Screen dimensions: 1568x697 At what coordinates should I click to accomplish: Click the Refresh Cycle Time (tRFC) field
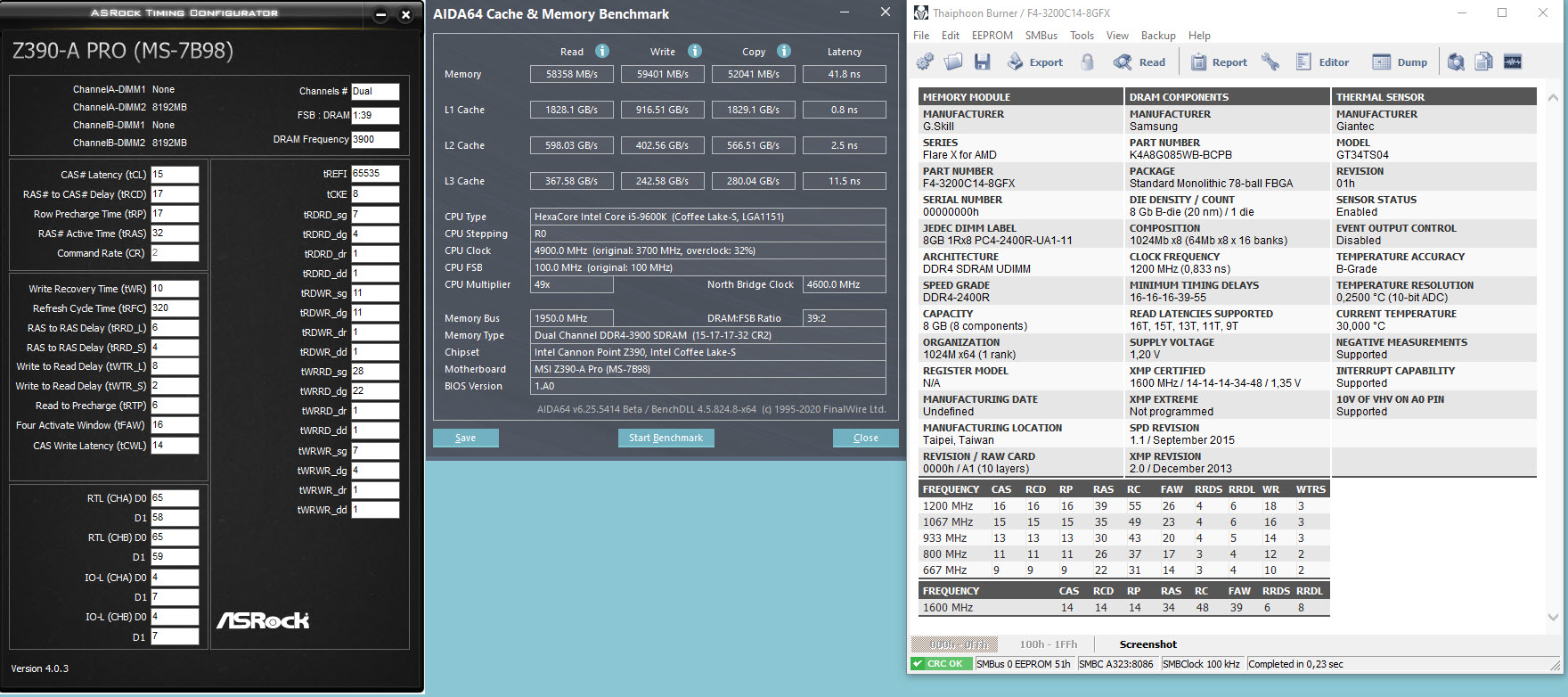click(175, 308)
